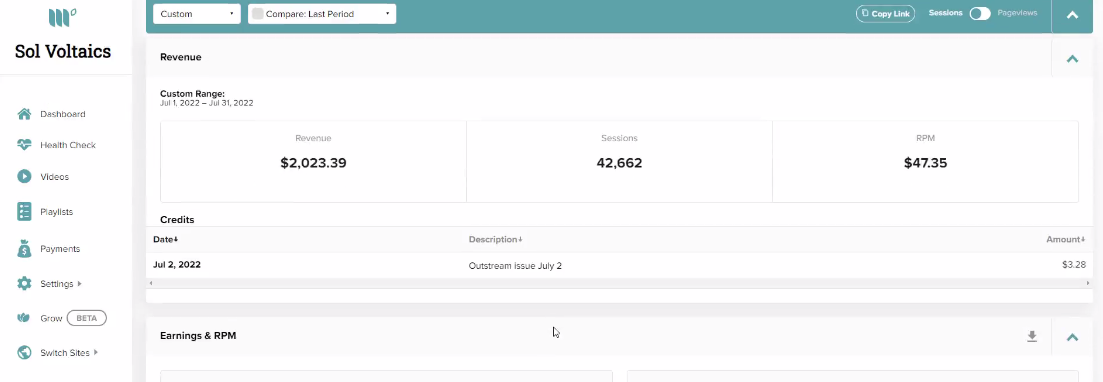Collapse the Earnings & RPM panel

1072,337
